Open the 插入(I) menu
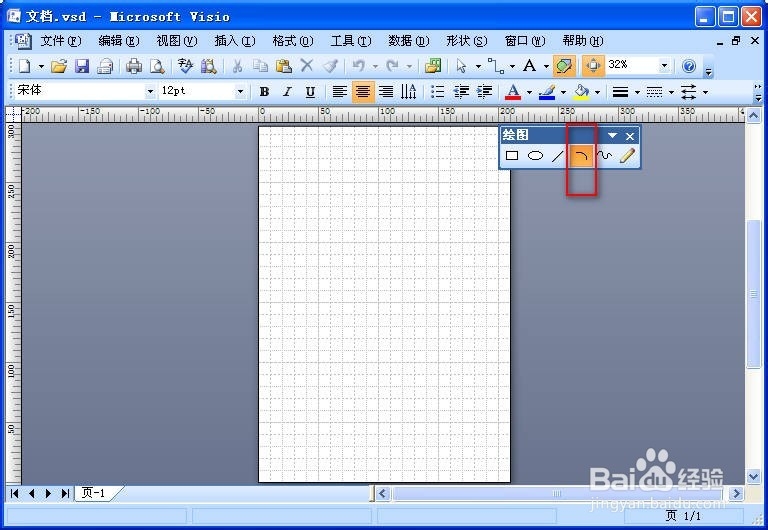Viewport: 768px width, 530px height. (x=235, y=41)
